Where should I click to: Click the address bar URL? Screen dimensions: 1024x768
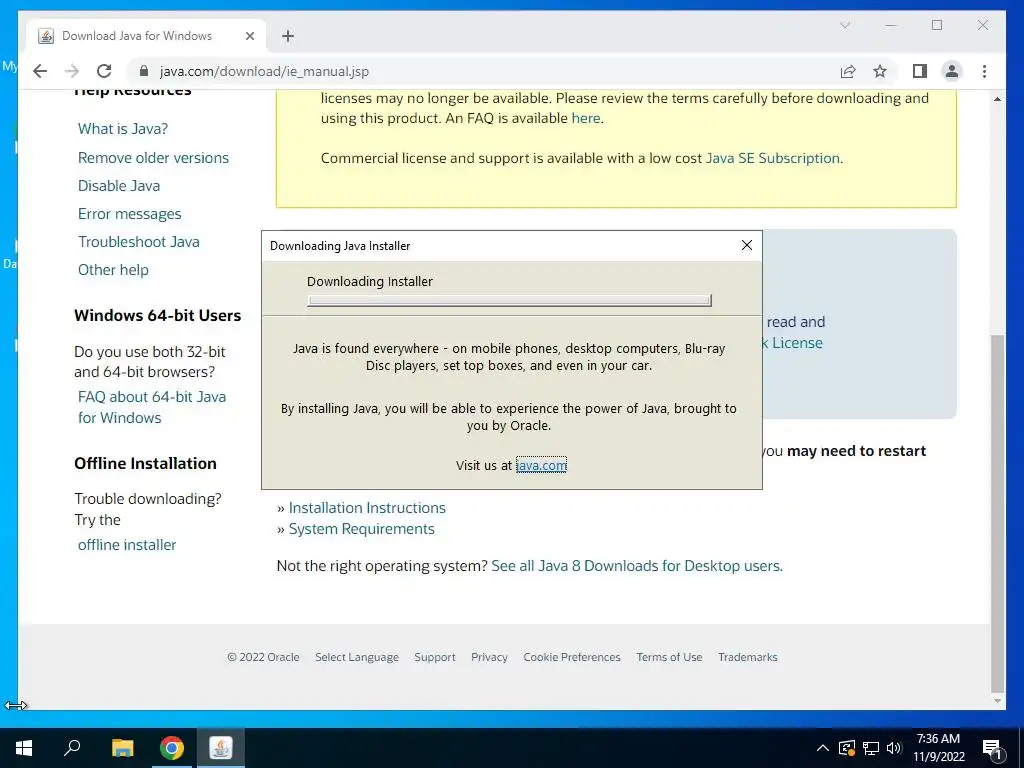point(264,71)
